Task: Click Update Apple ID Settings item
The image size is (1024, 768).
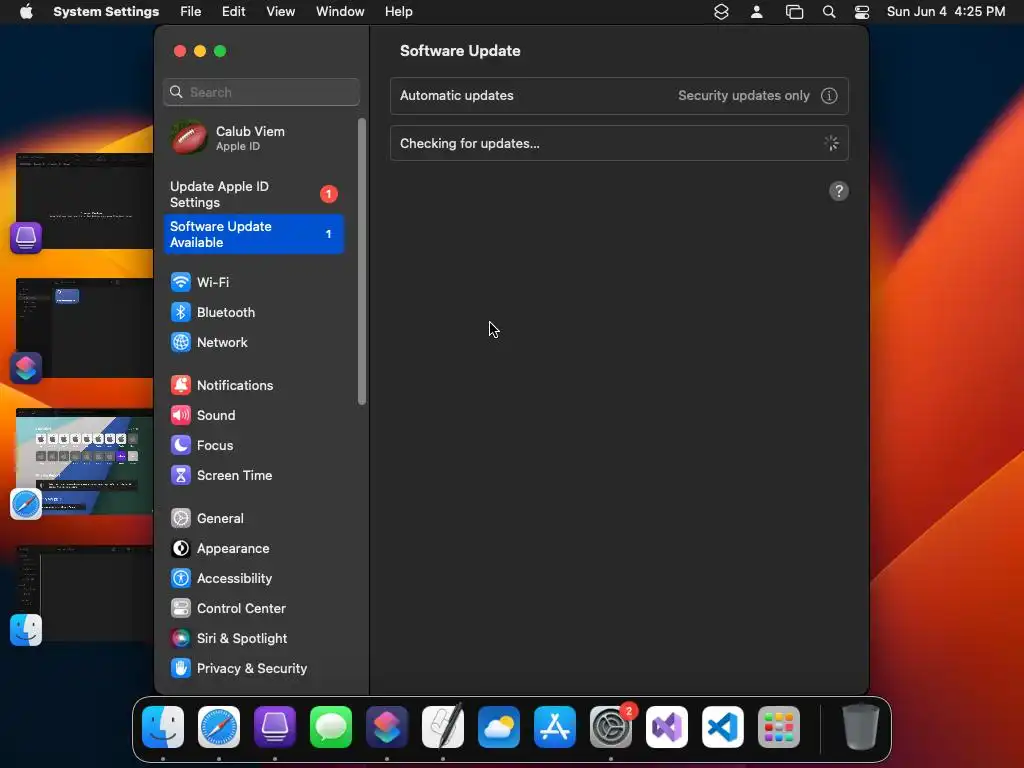Action: 253,194
